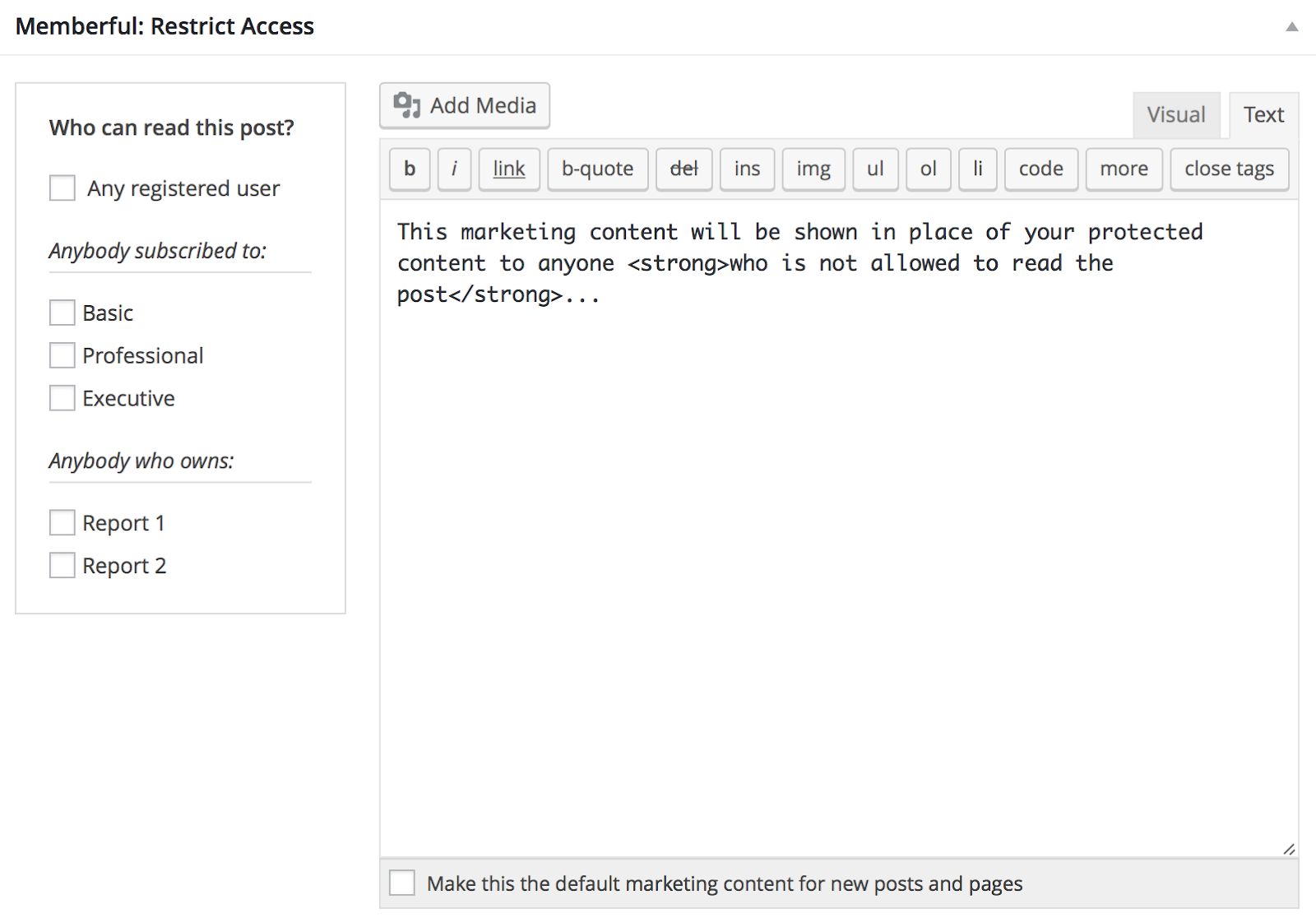This screenshot has width=1316, height=922.
Task: Click the del strikethrough button
Action: (x=684, y=169)
